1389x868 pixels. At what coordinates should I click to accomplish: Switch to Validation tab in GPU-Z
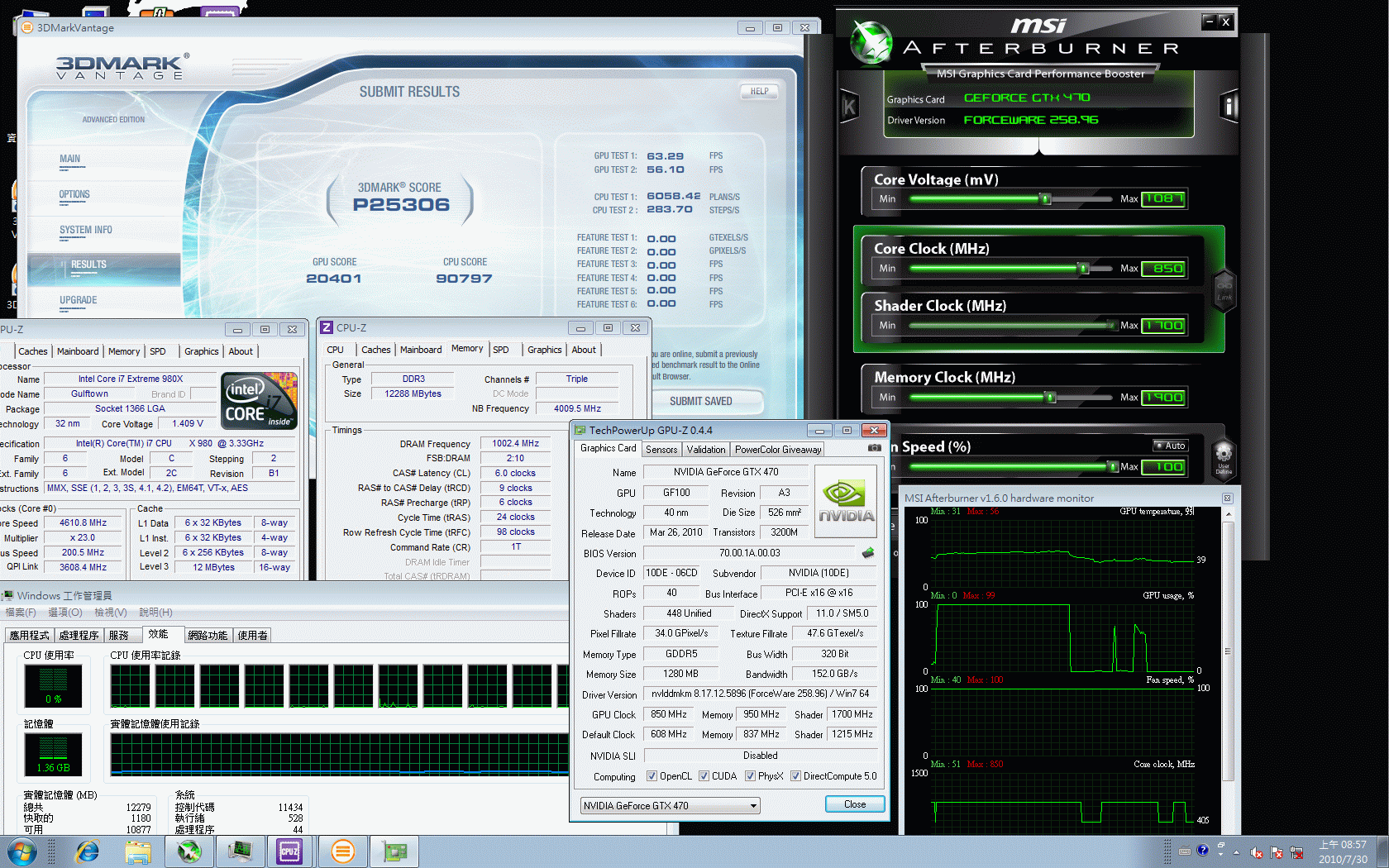point(706,450)
